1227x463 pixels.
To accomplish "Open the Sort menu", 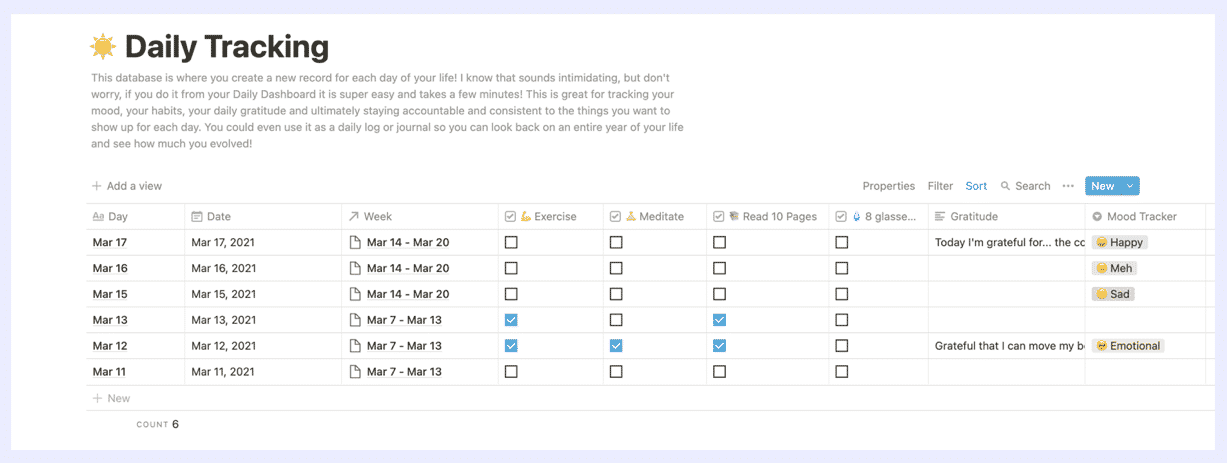I will click(x=976, y=186).
